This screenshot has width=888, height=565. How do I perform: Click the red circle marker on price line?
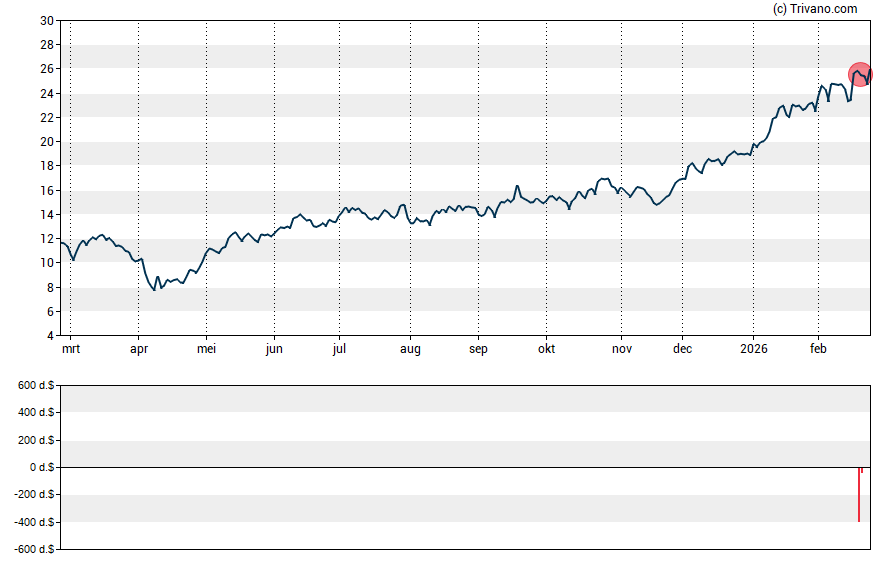click(860, 74)
